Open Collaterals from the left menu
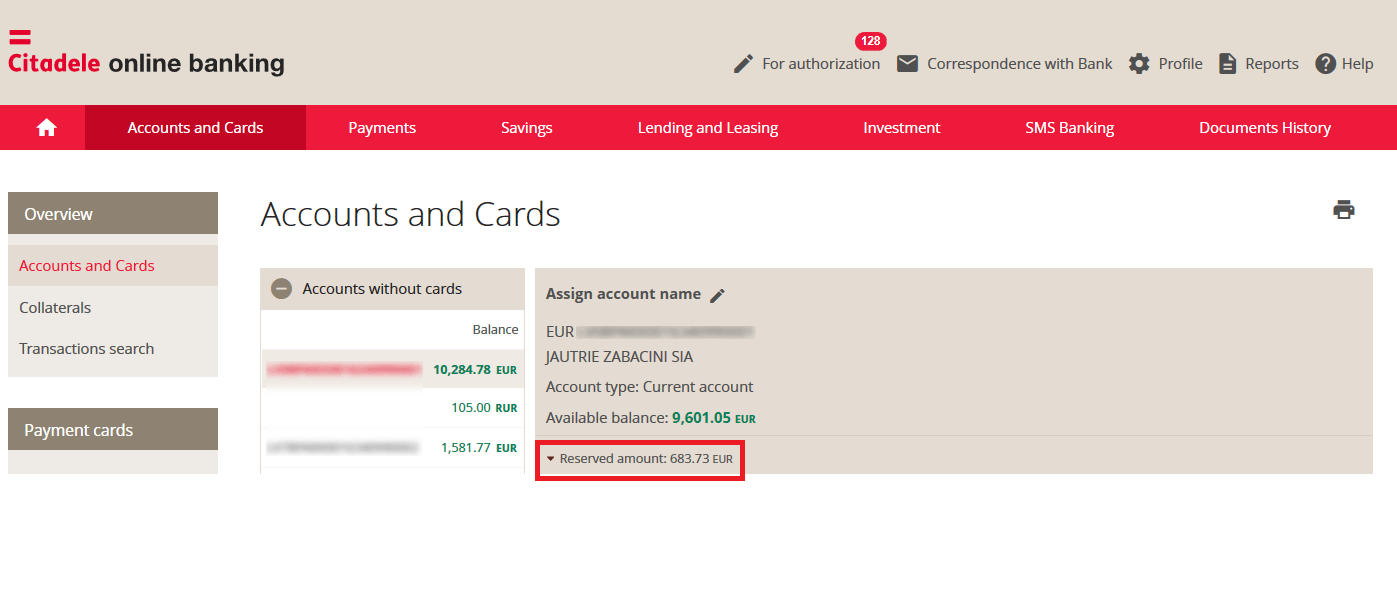This screenshot has height=602, width=1397. coord(54,307)
